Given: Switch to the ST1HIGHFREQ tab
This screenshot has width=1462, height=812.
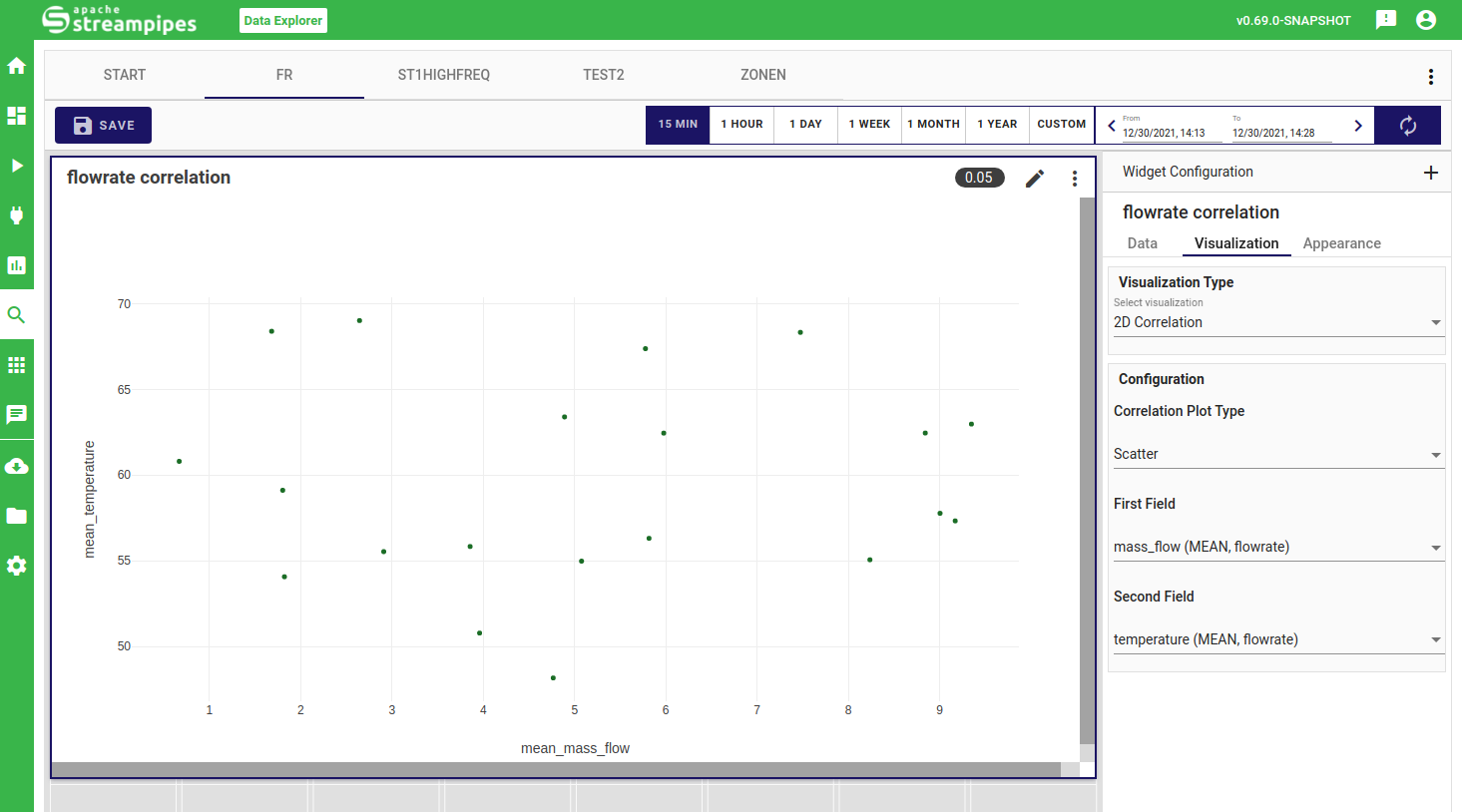Looking at the screenshot, I should (x=444, y=75).
